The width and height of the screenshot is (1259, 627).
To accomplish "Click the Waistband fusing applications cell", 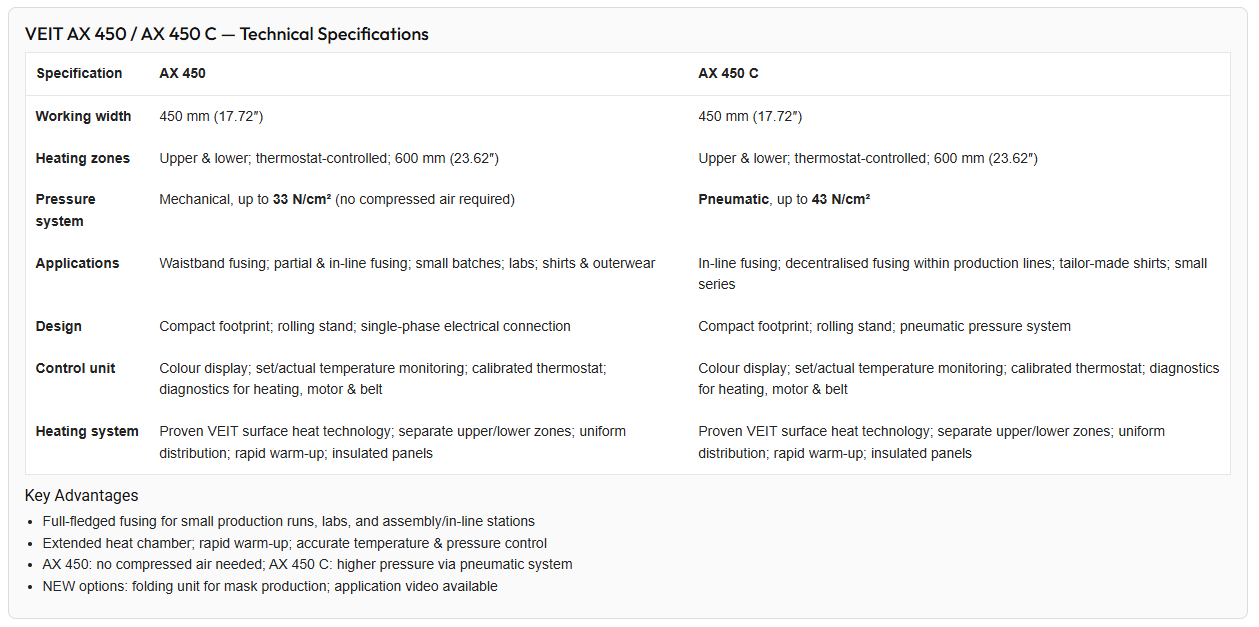I will coord(407,263).
